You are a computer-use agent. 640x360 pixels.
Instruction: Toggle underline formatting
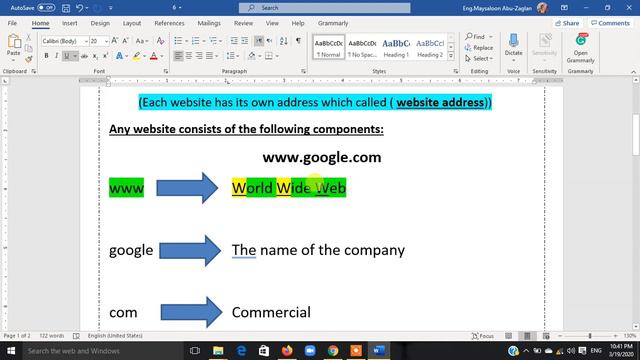click(67, 56)
